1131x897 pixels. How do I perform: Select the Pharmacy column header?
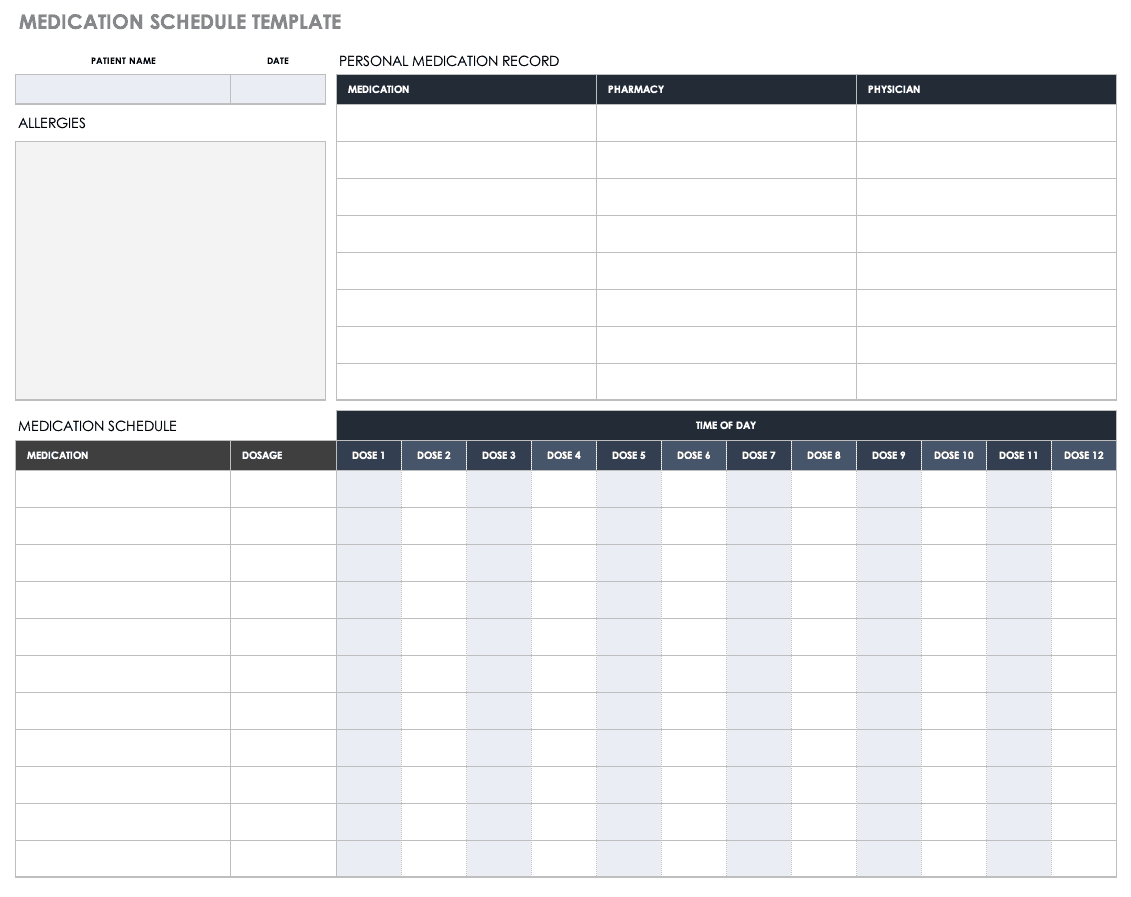pos(725,89)
